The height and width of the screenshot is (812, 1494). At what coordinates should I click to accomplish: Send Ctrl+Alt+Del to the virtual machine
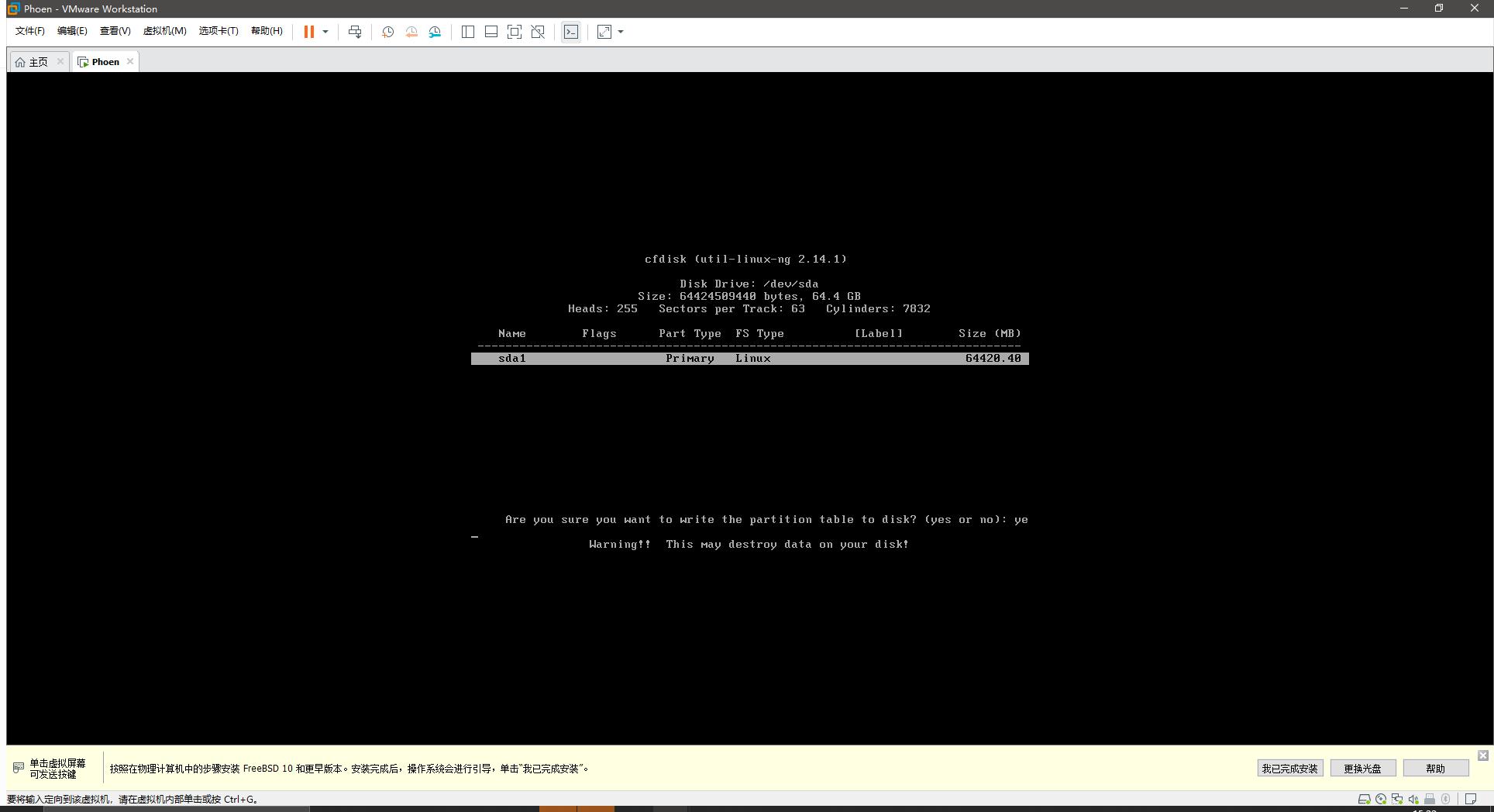pos(355,32)
